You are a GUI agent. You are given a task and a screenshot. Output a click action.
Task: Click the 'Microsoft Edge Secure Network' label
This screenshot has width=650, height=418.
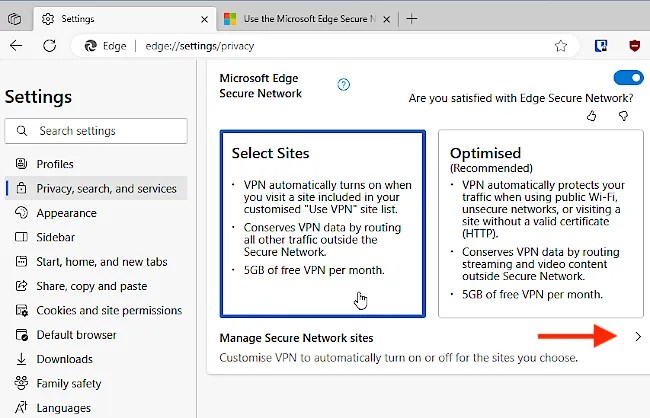click(261, 86)
